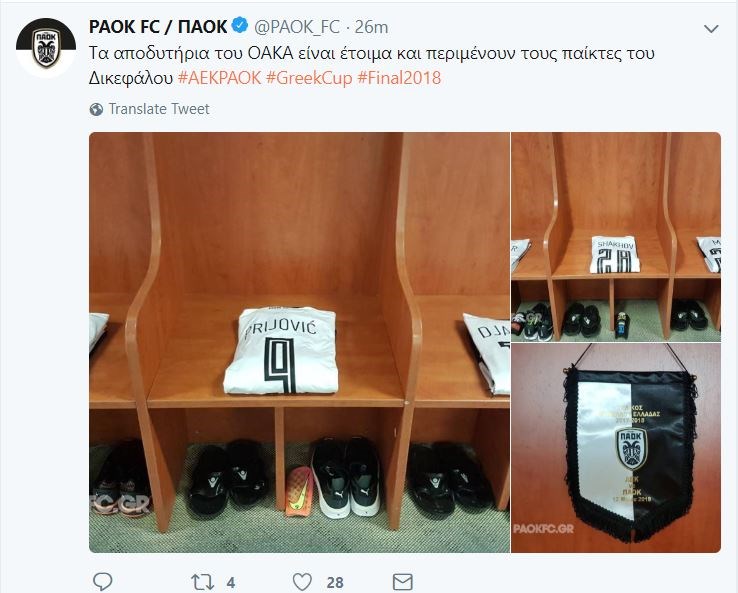Viewport: 738px width, 593px height.
Task: Click the retweet arrows icon
Action: (202, 582)
